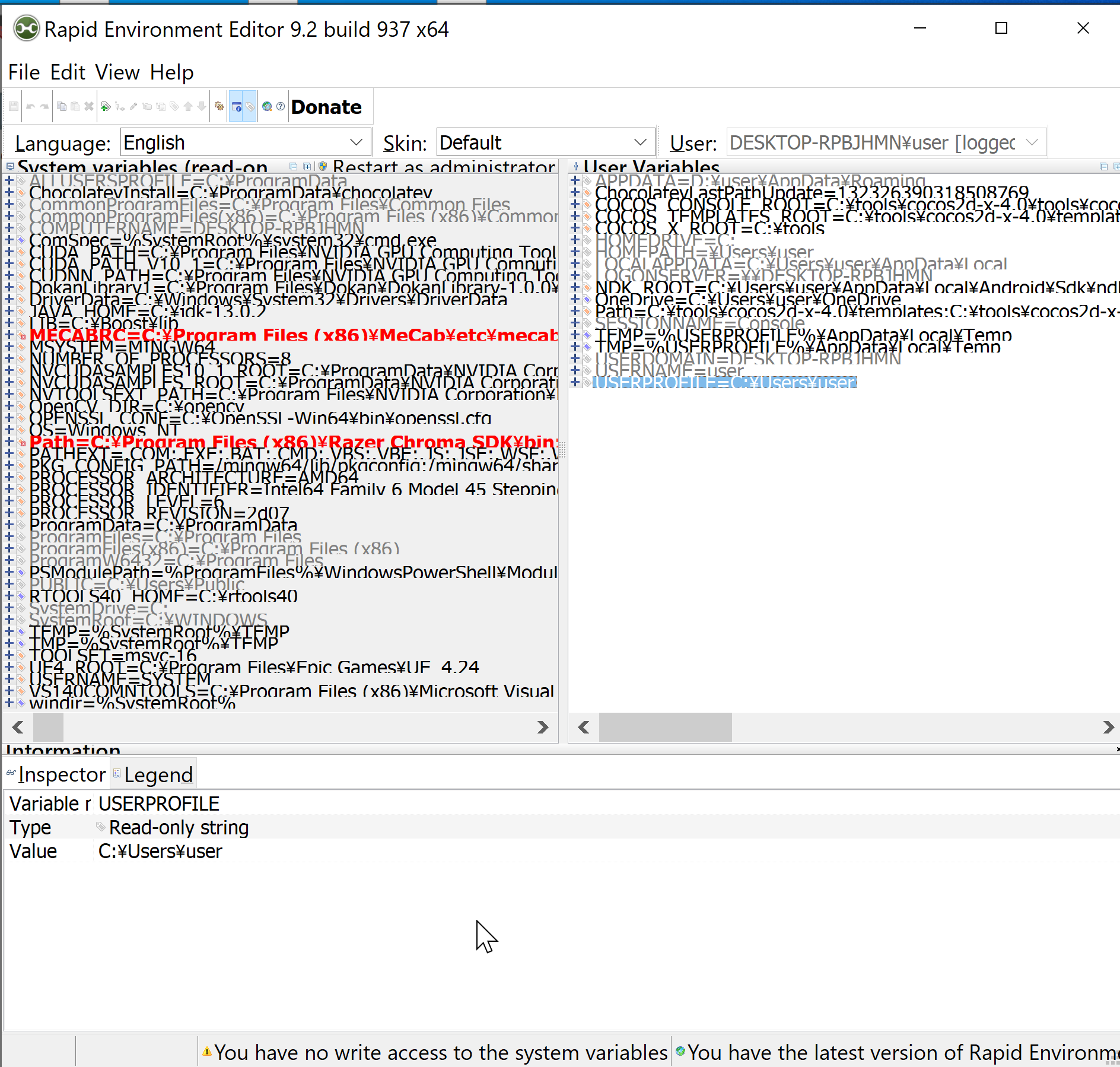Viewport: 1120px width, 1067px height.
Task: Open the File menu
Action: 24,72
